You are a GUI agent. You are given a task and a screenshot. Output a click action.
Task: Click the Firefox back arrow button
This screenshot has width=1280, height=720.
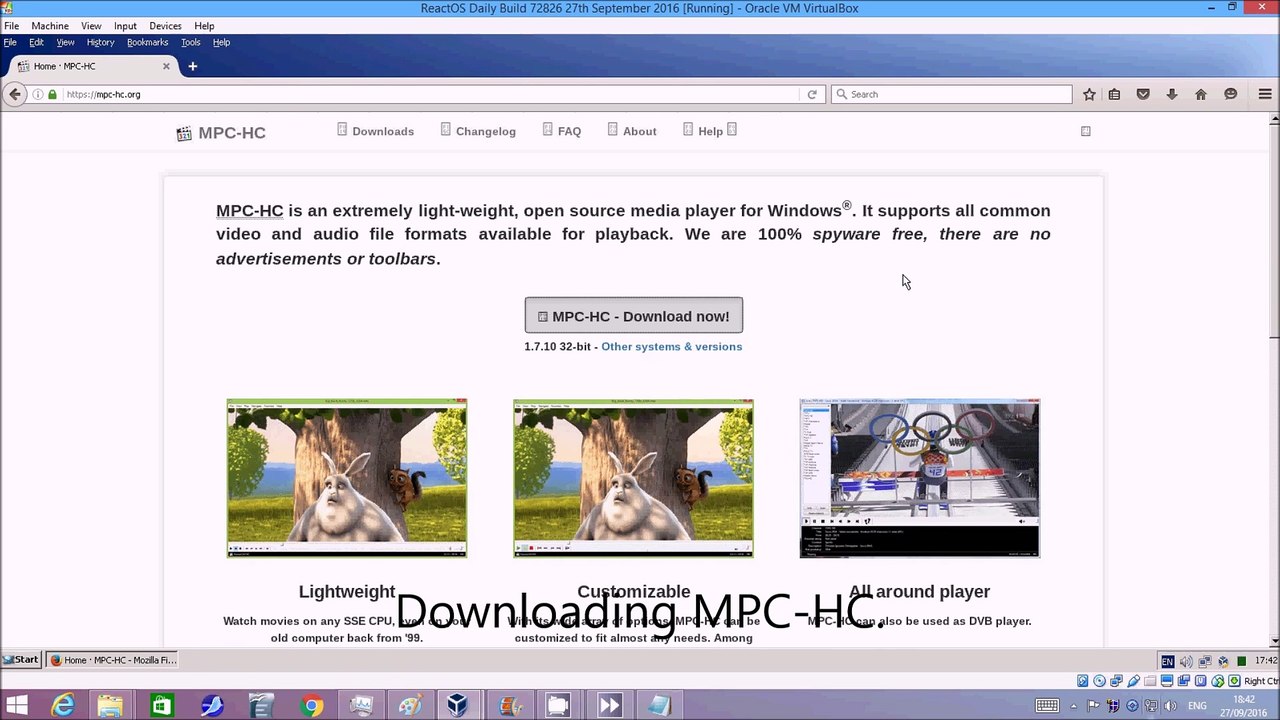tap(14, 94)
